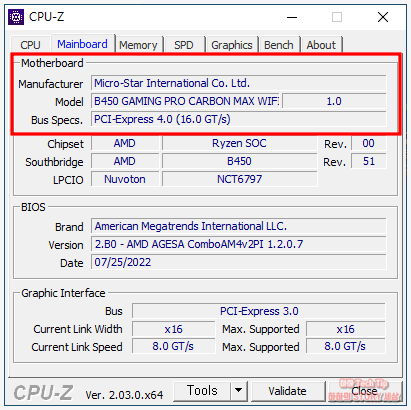Click the Close button at bottom
Image resolution: width=411 pixels, height=410 pixels.
coord(364,391)
